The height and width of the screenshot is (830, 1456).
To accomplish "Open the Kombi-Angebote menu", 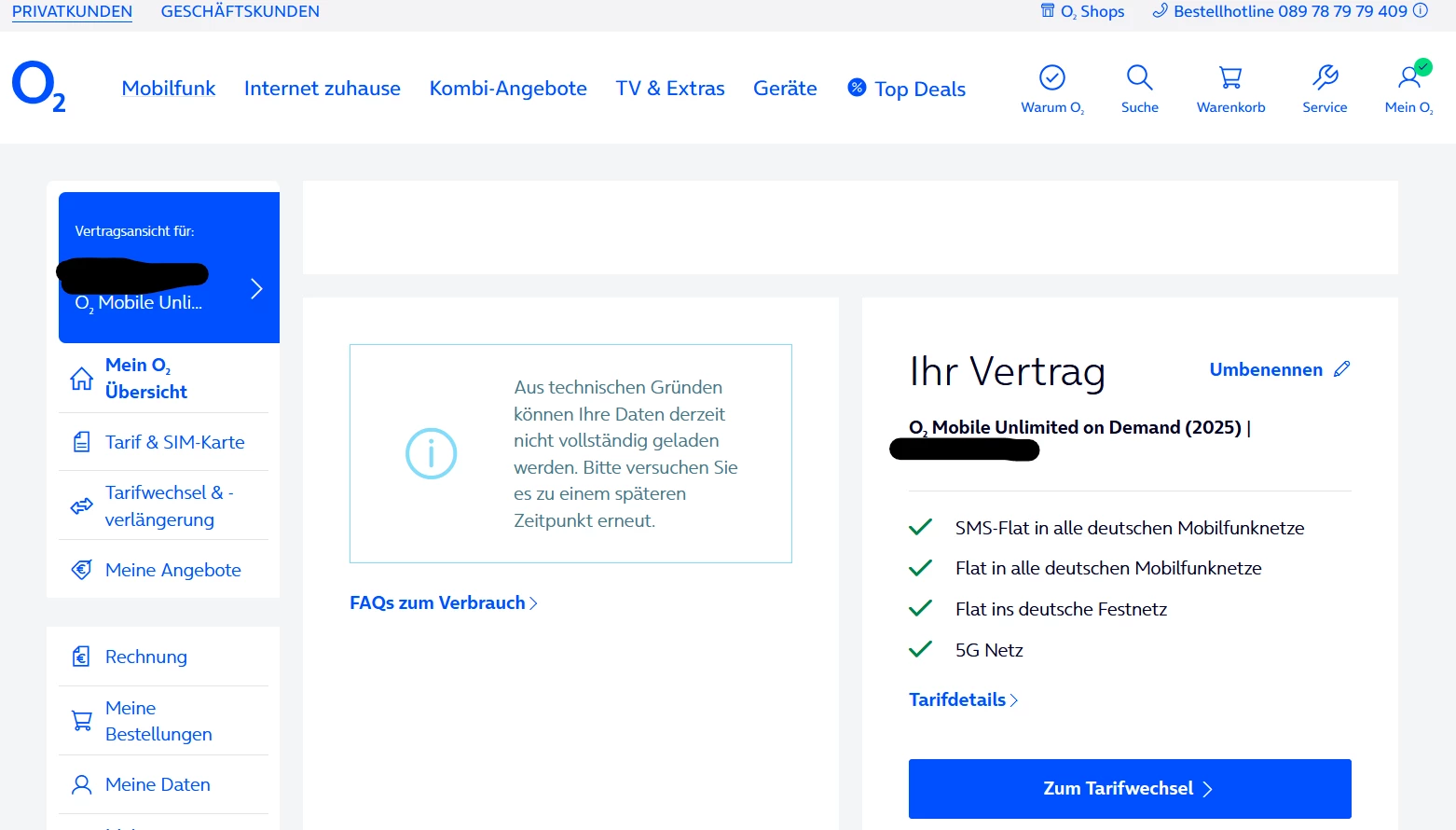I will (x=508, y=88).
